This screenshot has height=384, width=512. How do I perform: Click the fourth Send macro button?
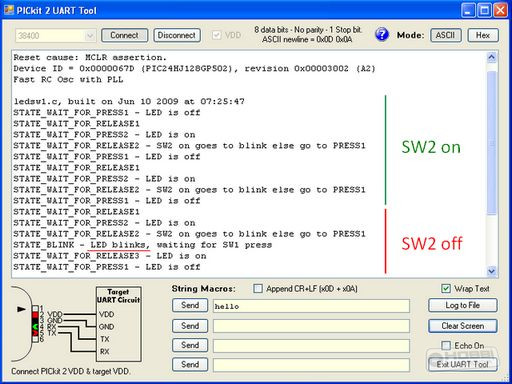pos(190,365)
